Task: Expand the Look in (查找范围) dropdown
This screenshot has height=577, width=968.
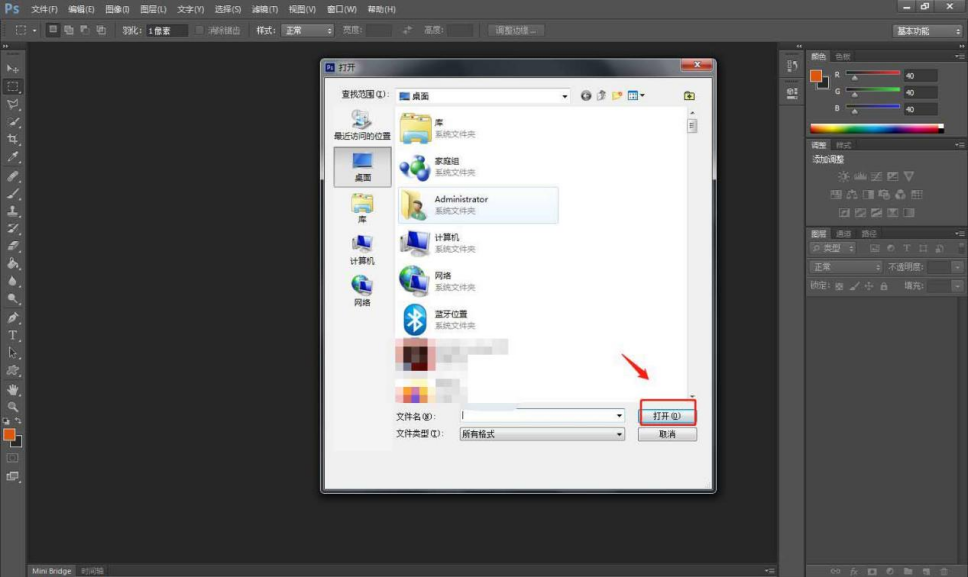Action: point(565,96)
